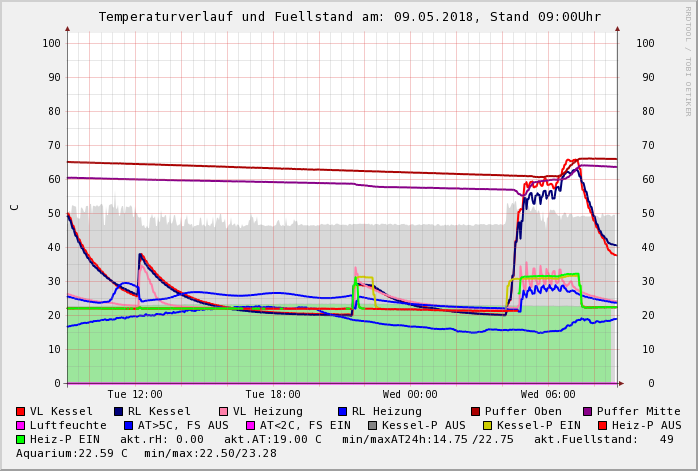Select the gray Kessel-P AUS swatch

click(373, 426)
